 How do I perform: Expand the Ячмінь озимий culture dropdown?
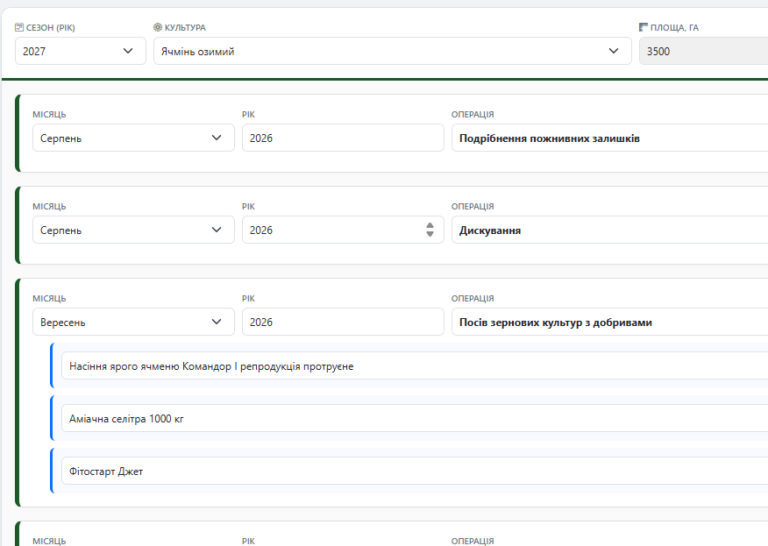click(391, 51)
